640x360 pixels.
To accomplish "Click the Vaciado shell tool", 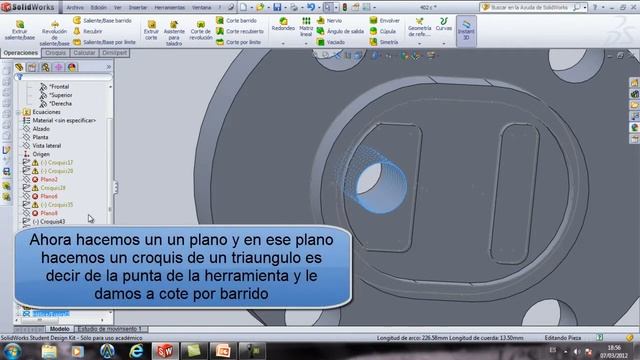I will (331, 42).
